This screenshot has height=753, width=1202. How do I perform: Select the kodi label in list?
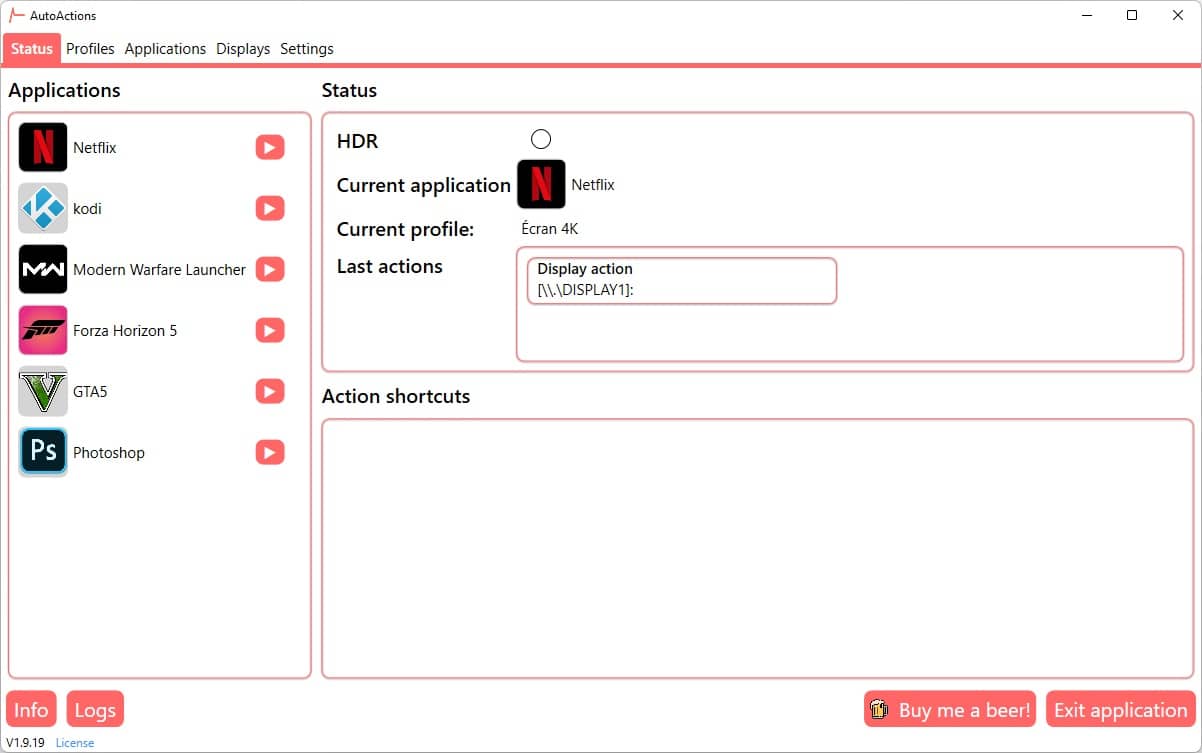[87, 208]
